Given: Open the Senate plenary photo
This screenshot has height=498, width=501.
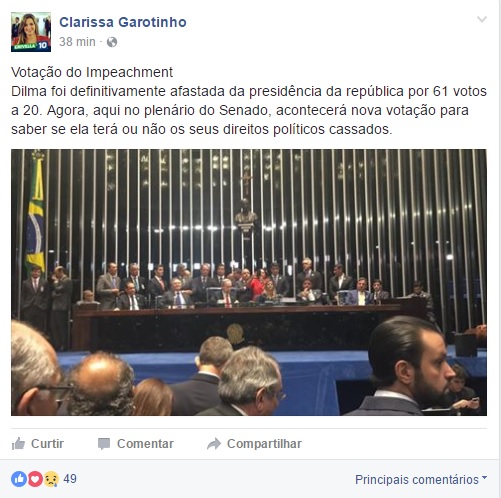Looking at the screenshot, I should click(x=249, y=282).
